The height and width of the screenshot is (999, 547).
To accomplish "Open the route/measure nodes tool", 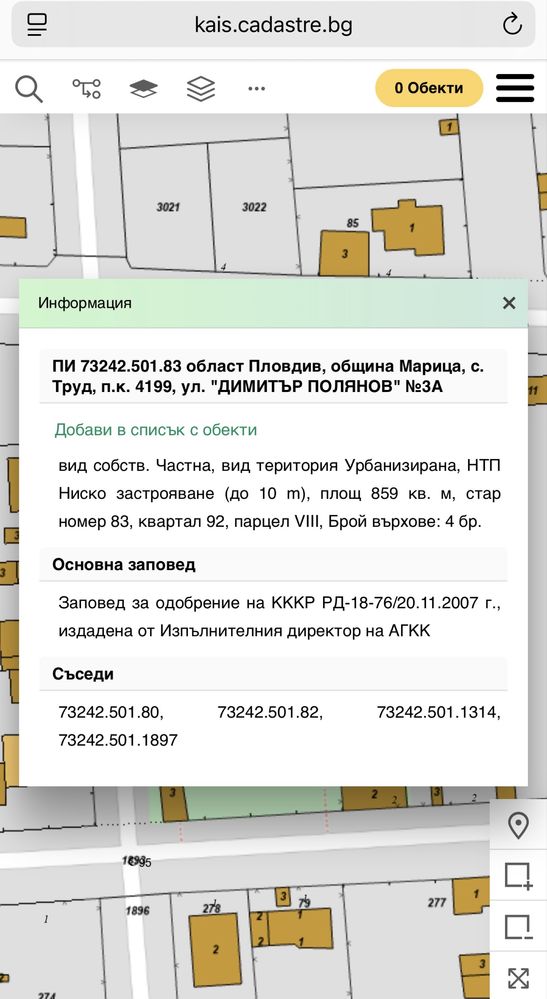I will click(86, 89).
